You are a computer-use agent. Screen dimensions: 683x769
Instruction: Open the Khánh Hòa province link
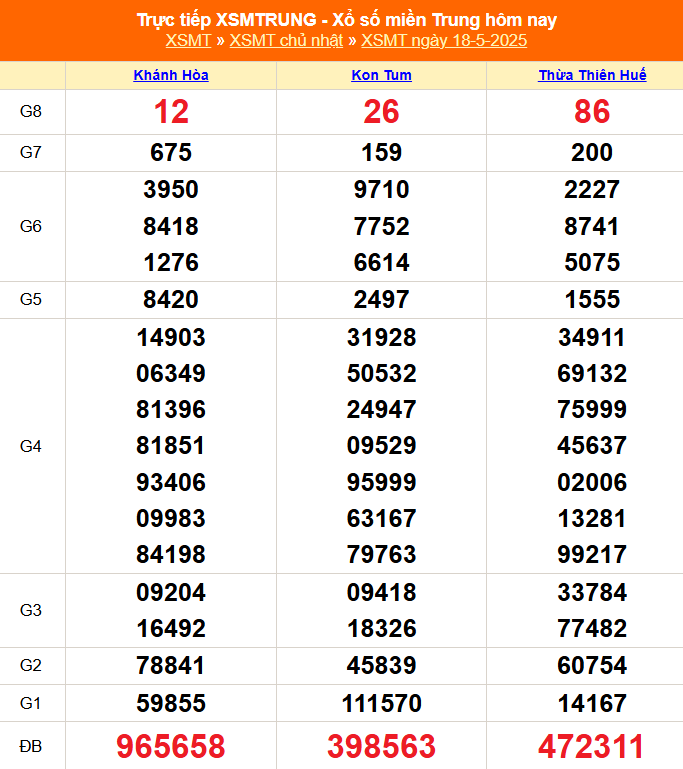(x=171, y=75)
